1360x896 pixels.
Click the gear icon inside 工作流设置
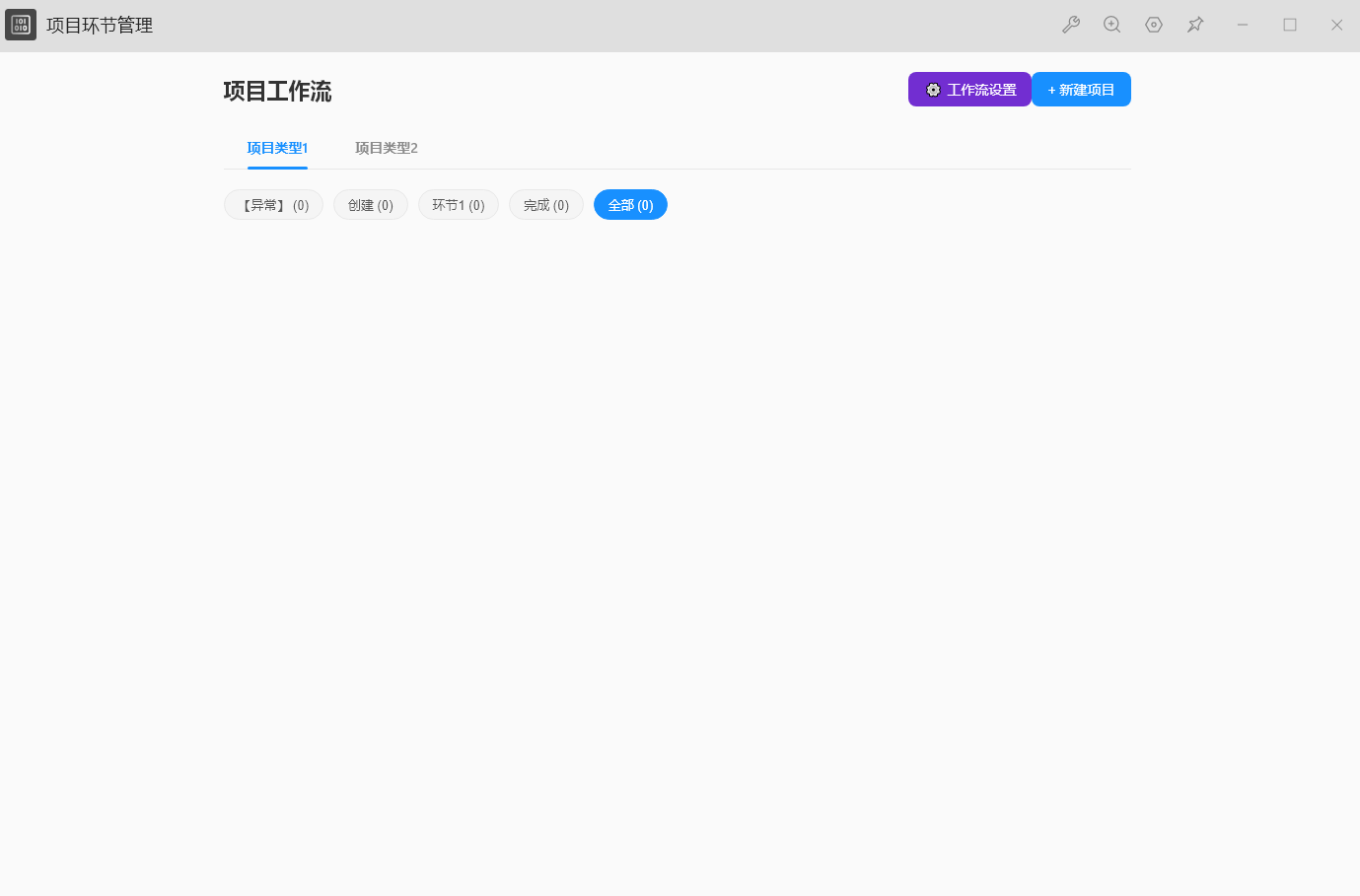click(933, 90)
